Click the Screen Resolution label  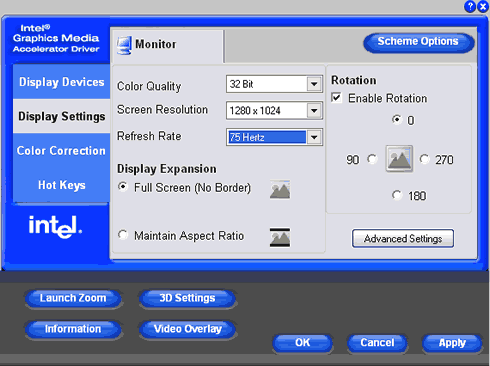162,110
